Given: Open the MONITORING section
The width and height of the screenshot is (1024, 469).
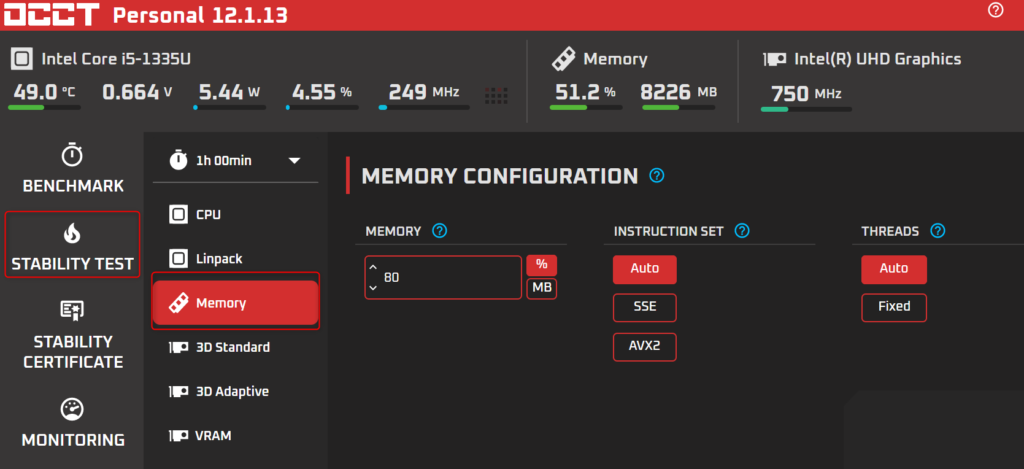Looking at the screenshot, I should pyautogui.click(x=72, y=422).
